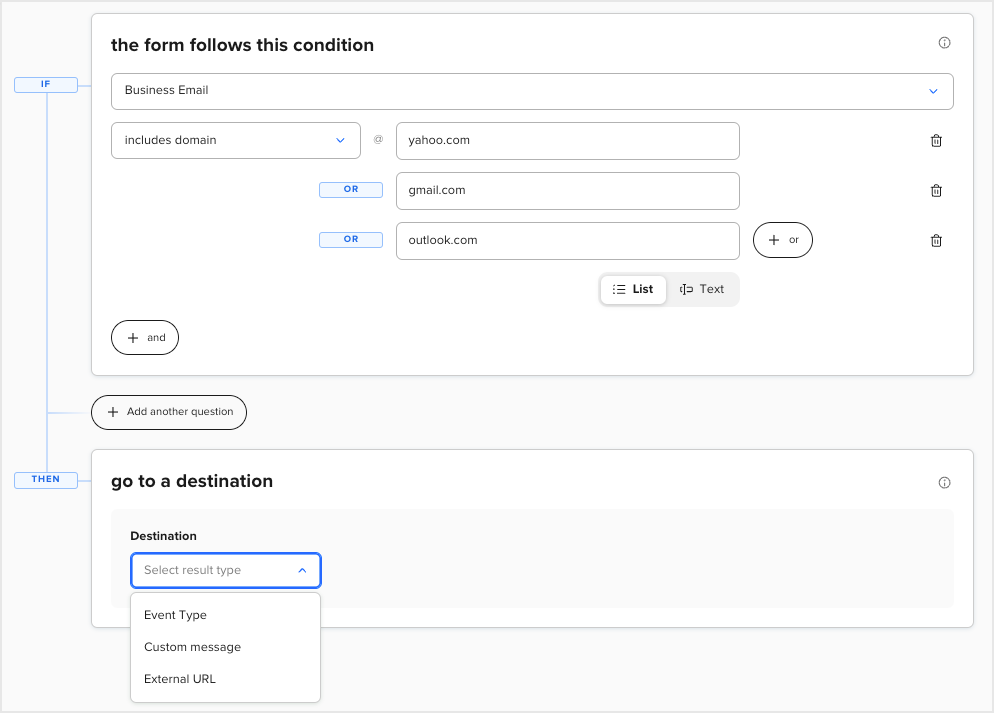Open the condition card info tooltip
The height and width of the screenshot is (713, 994).
point(944,42)
